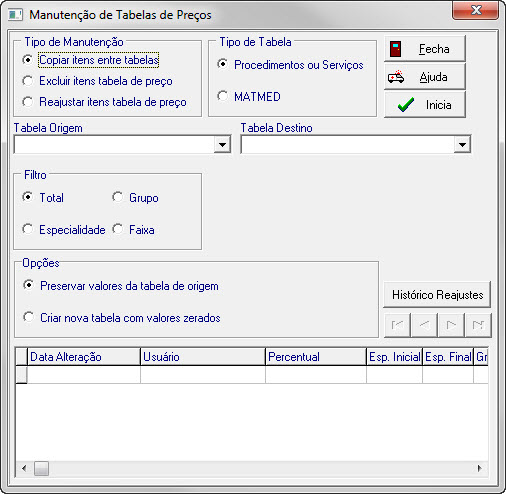Click the grid horizontal scrollbar right arrow

pyautogui.click(x=480, y=468)
